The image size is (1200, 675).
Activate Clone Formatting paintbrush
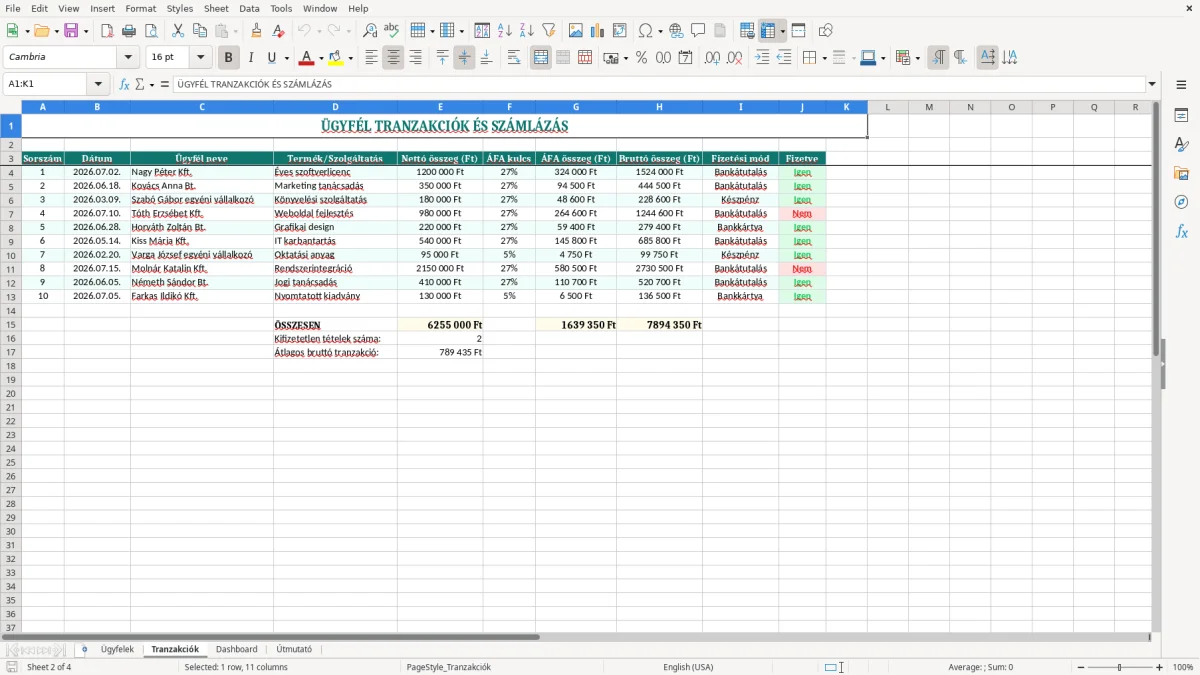[x=257, y=31]
